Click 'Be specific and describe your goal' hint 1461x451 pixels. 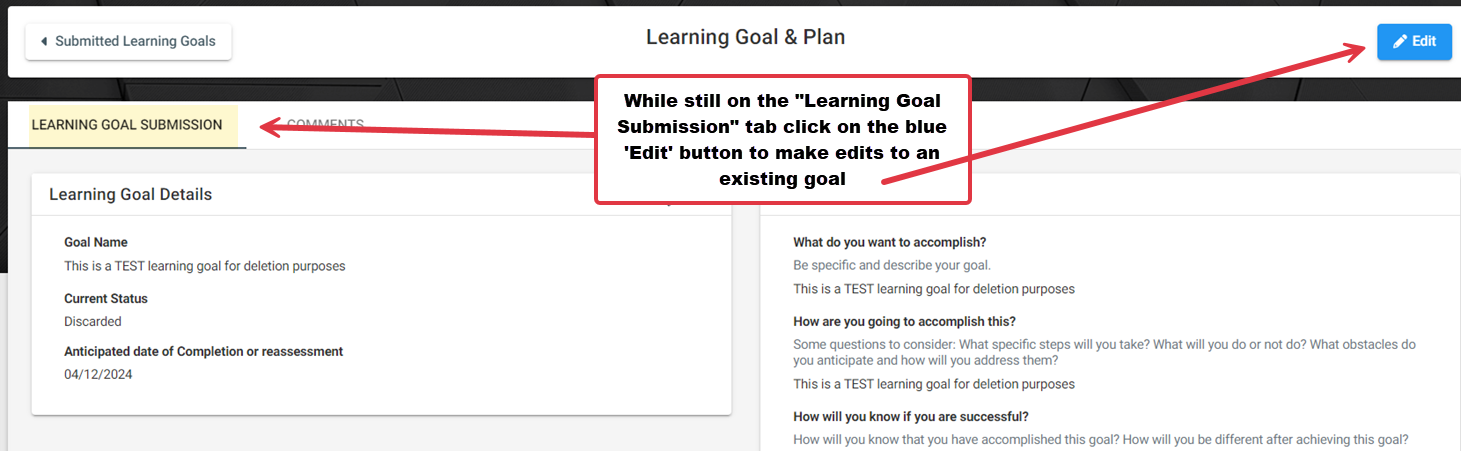pyautogui.click(x=892, y=265)
